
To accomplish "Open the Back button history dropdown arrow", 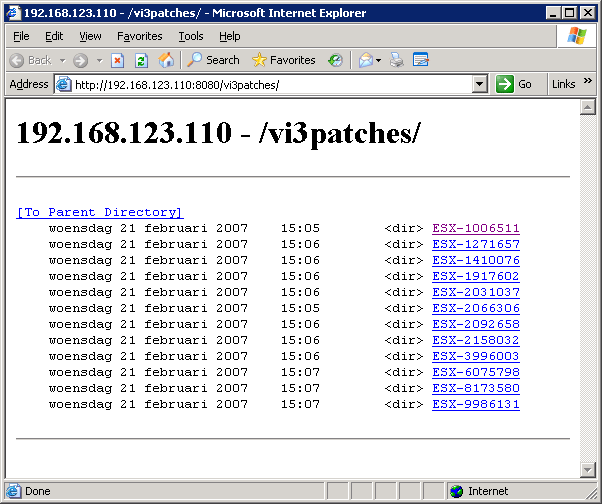I will (x=62, y=60).
